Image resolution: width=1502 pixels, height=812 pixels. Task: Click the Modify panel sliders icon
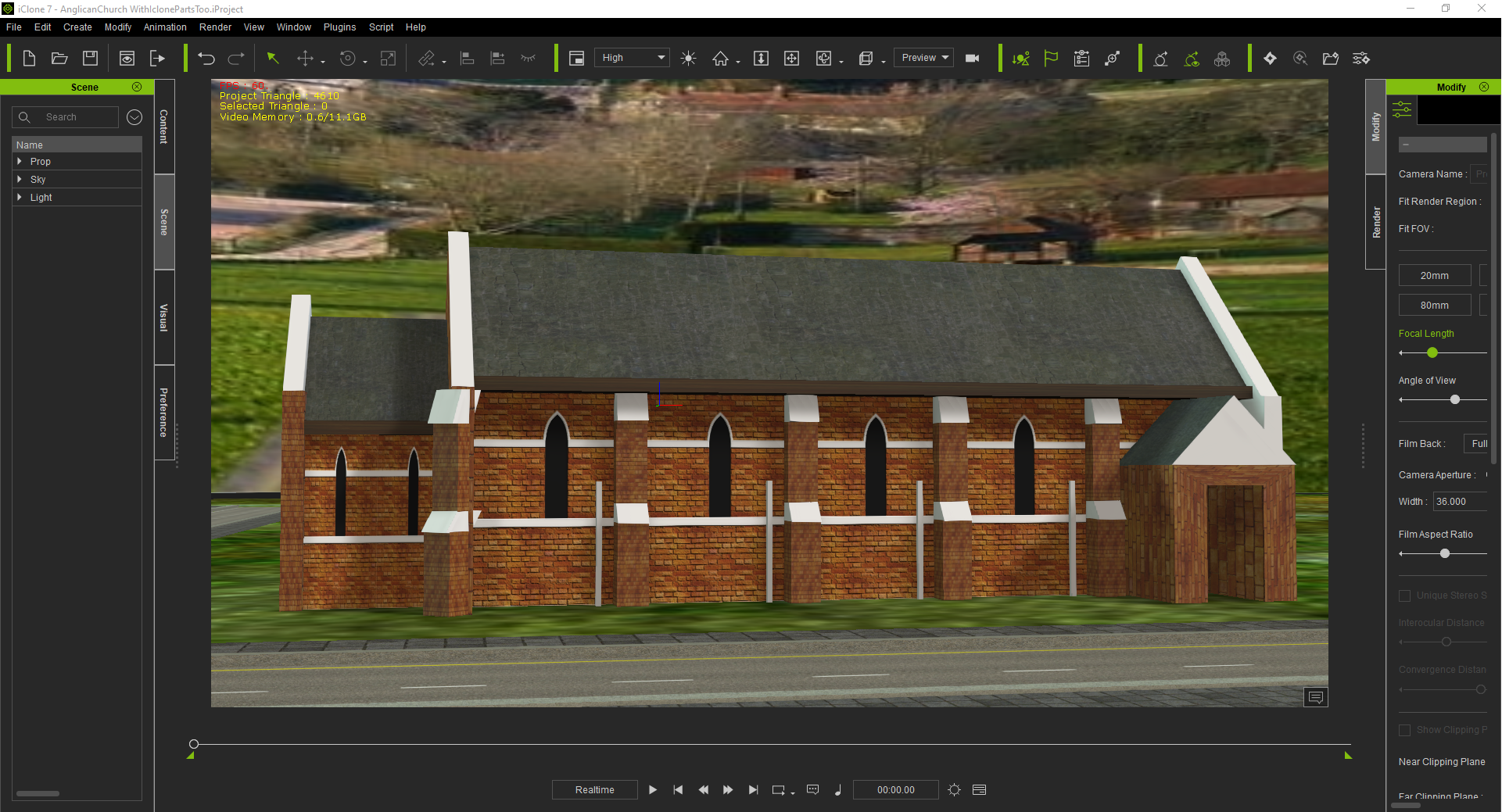tap(1402, 109)
